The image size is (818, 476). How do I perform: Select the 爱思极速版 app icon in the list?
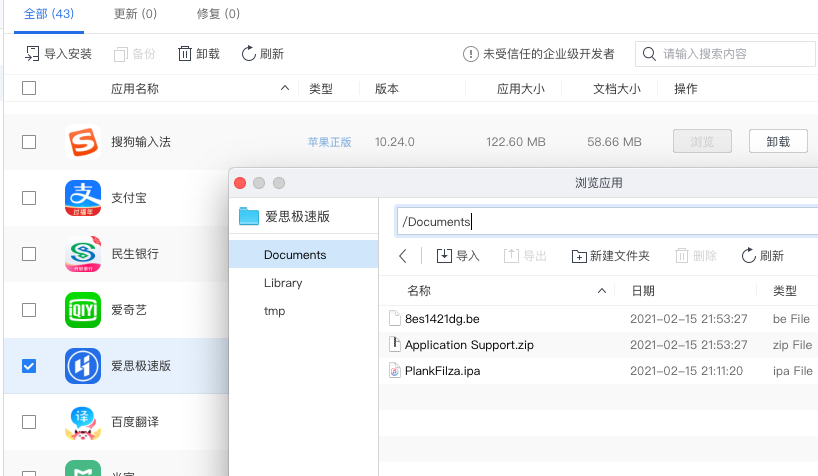[83, 366]
